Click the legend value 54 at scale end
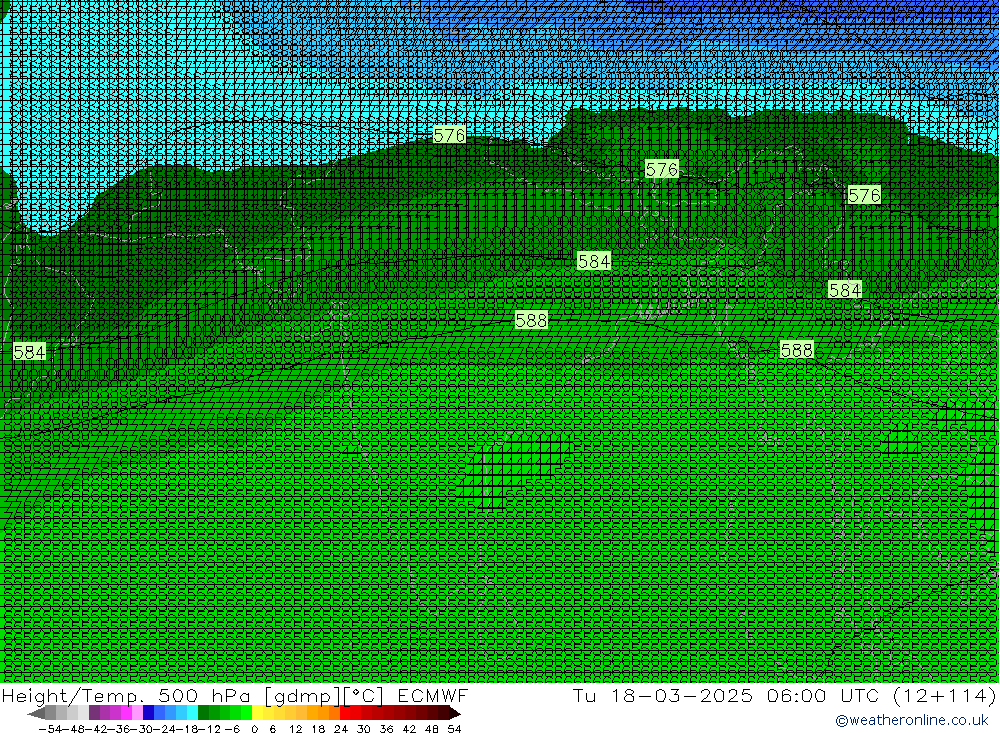The width and height of the screenshot is (1000, 733). pyautogui.click(x=454, y=729)
